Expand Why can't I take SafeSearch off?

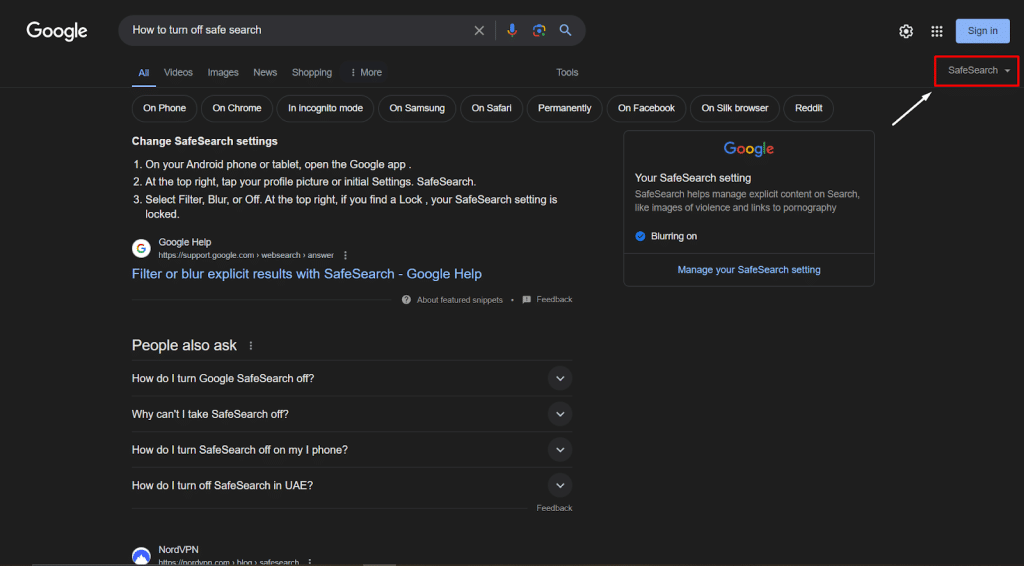tap(560, 414)
